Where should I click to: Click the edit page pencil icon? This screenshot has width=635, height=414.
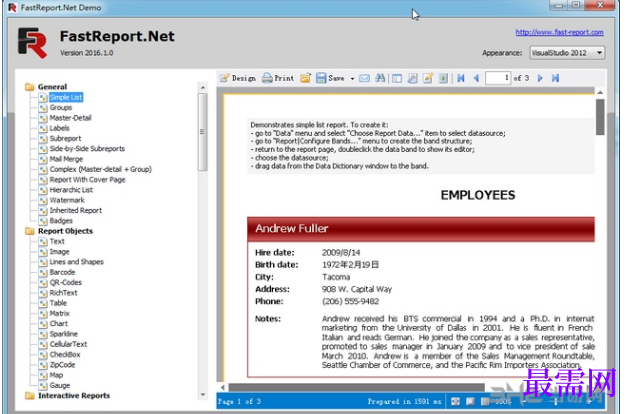428,78
